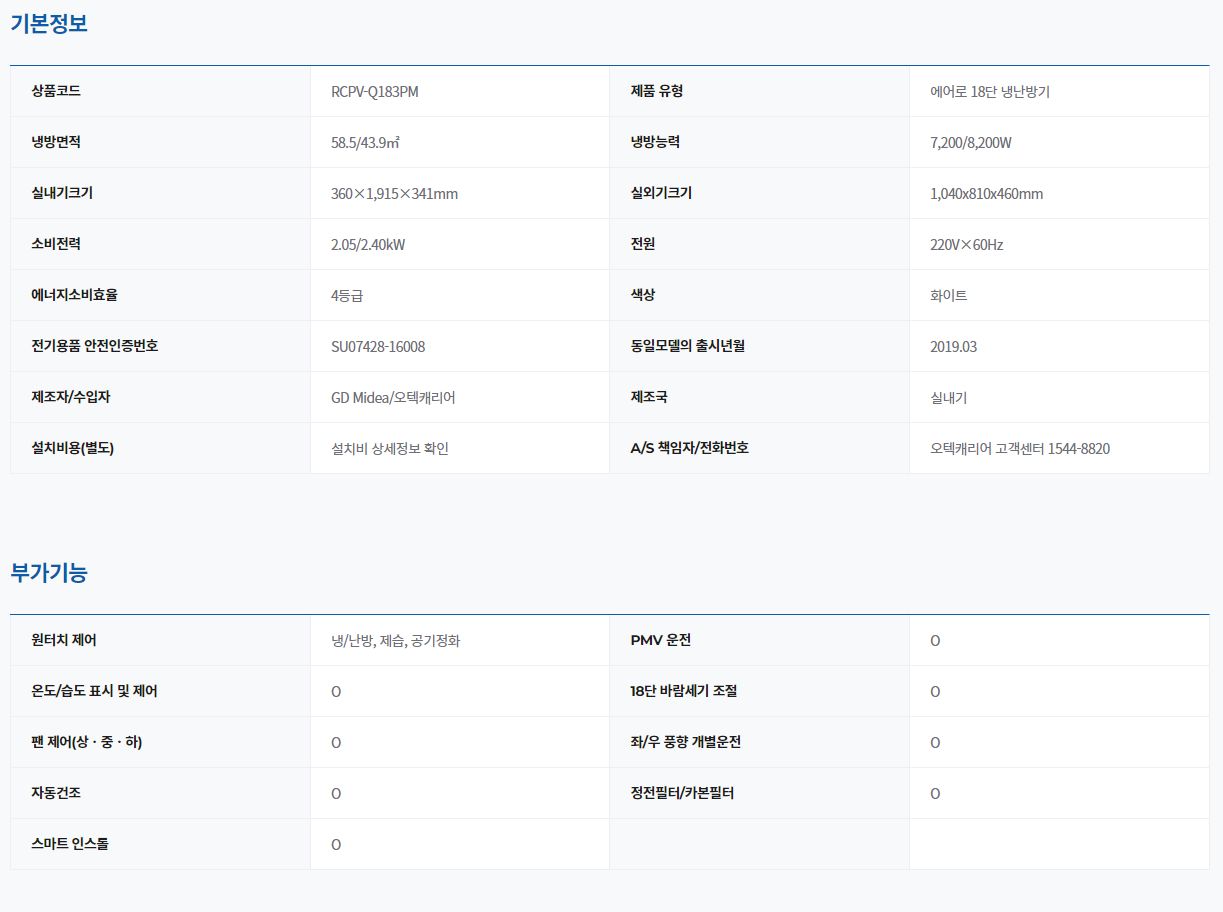Click the indoor unit size 360×1,915×341mm
Screen dimensions: 1223x912
point(394,194)
